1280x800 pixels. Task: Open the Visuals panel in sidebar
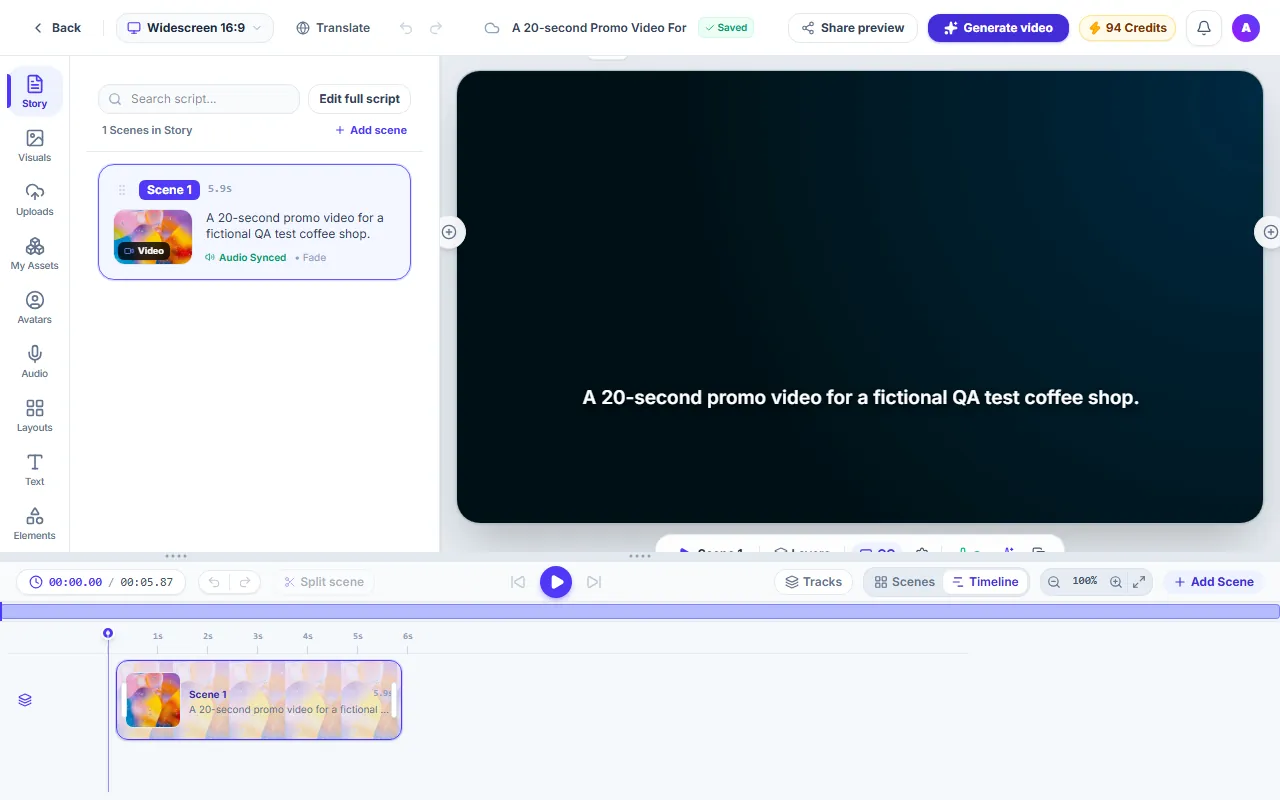(x=35, y=146)
